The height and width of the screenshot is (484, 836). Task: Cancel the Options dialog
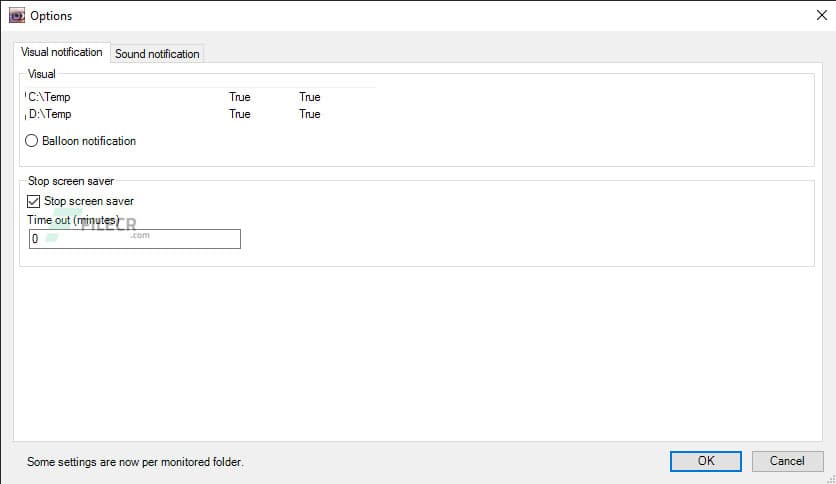coord(787,461)
